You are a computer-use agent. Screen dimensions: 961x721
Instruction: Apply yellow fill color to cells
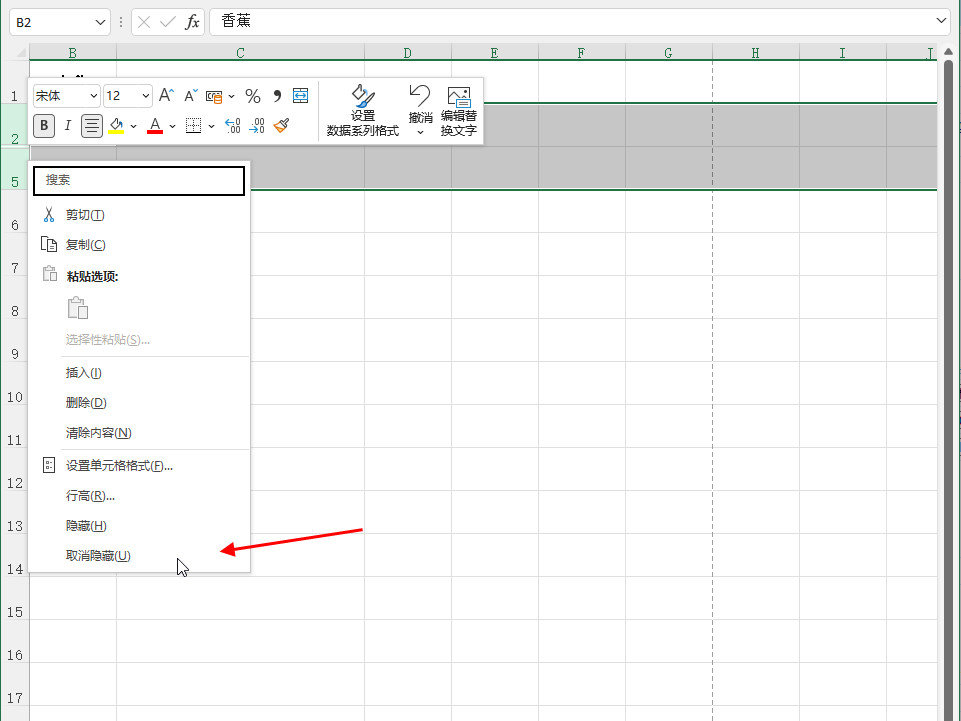click(x=116, y=126)
